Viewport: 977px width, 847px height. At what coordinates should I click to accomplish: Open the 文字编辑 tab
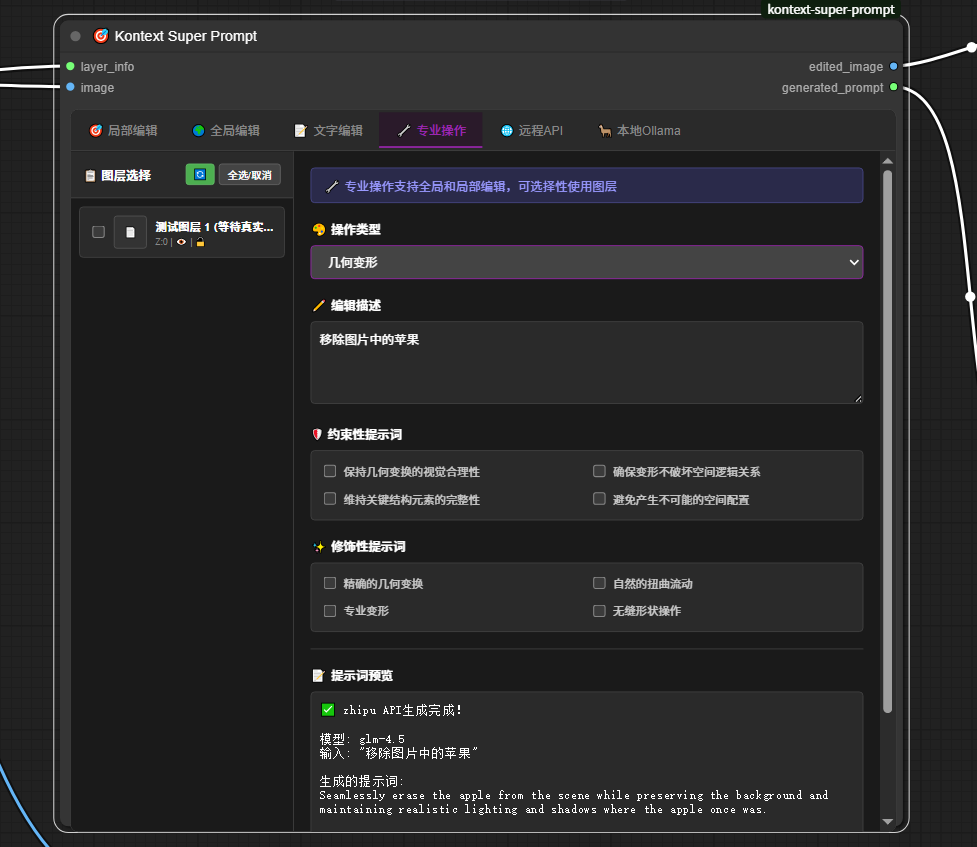pos(328,130)
